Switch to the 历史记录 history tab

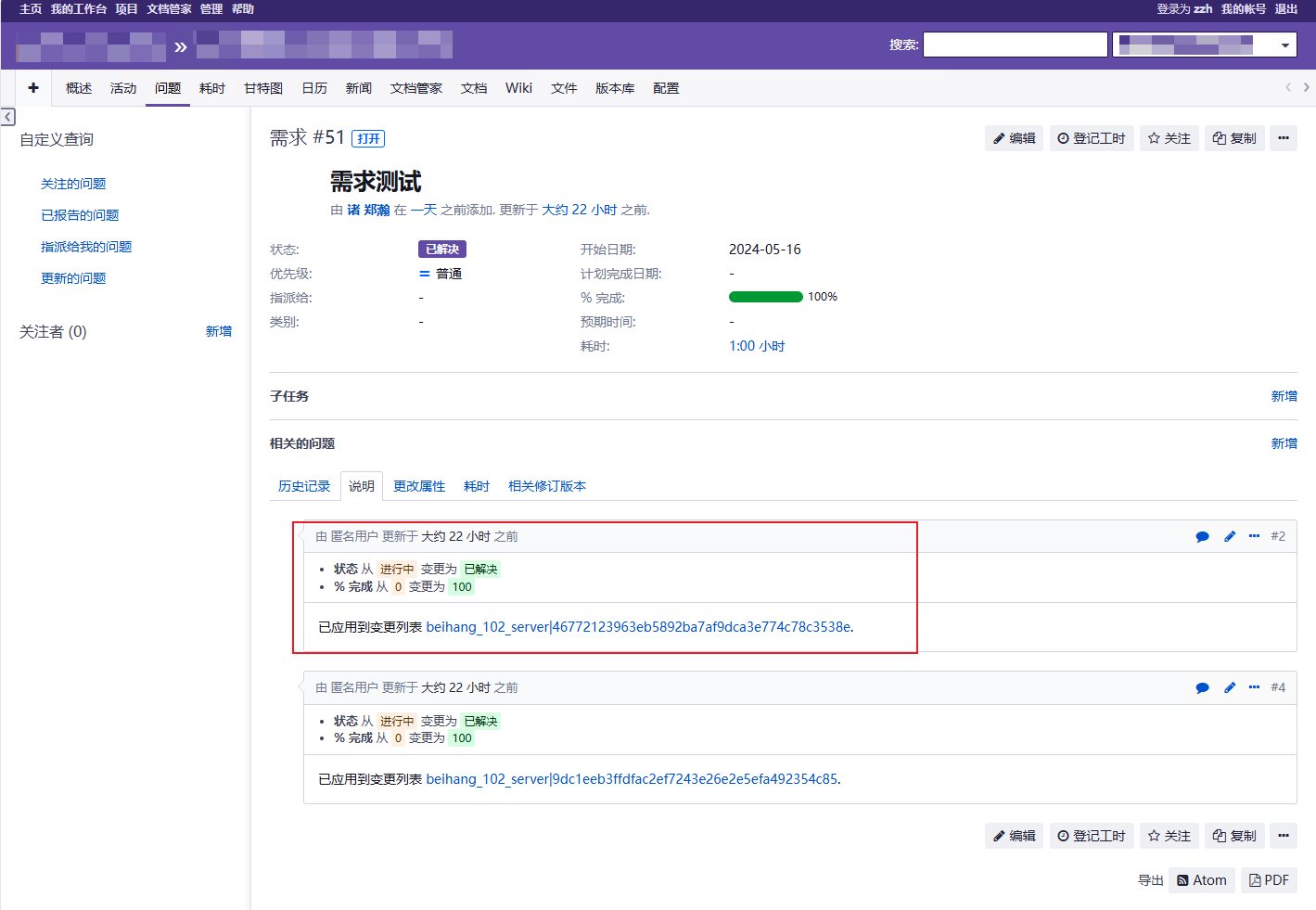tap(304, 486)
